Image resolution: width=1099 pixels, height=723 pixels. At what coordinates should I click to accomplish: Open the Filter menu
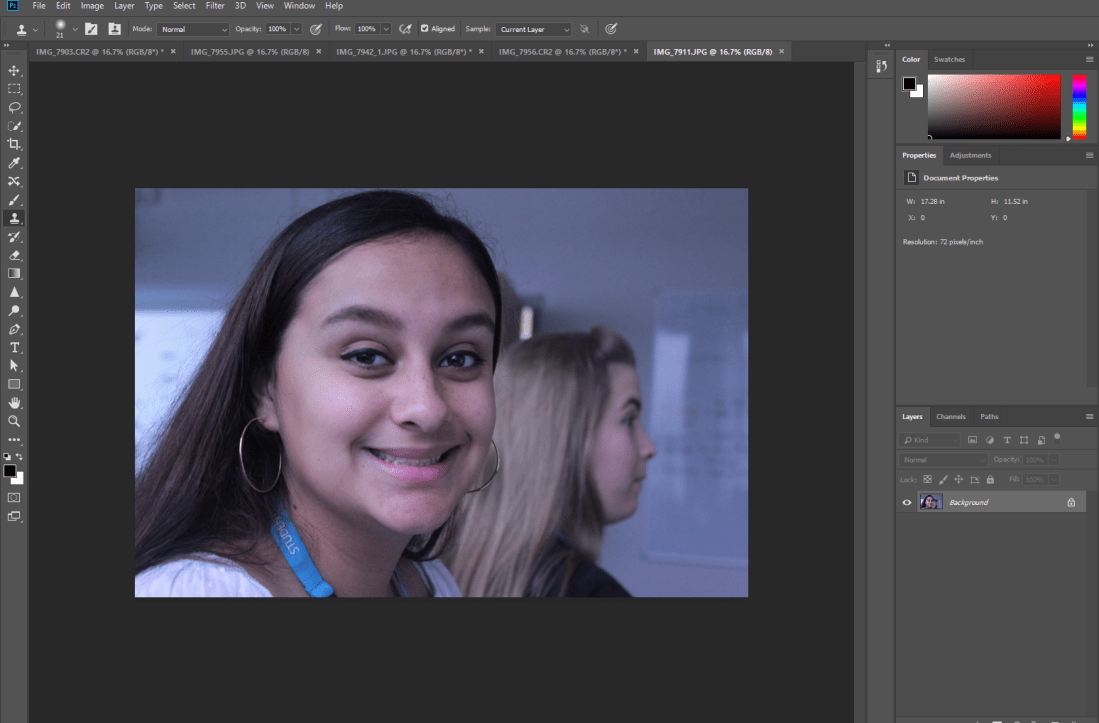point(215,6)
